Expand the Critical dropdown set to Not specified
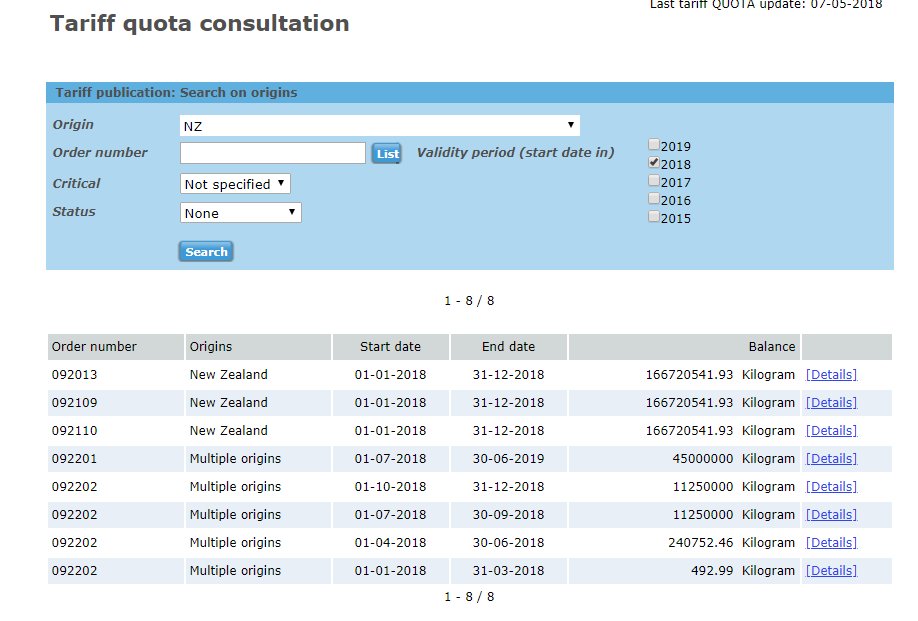Viewport: 918px width, 621px height. 235,184
